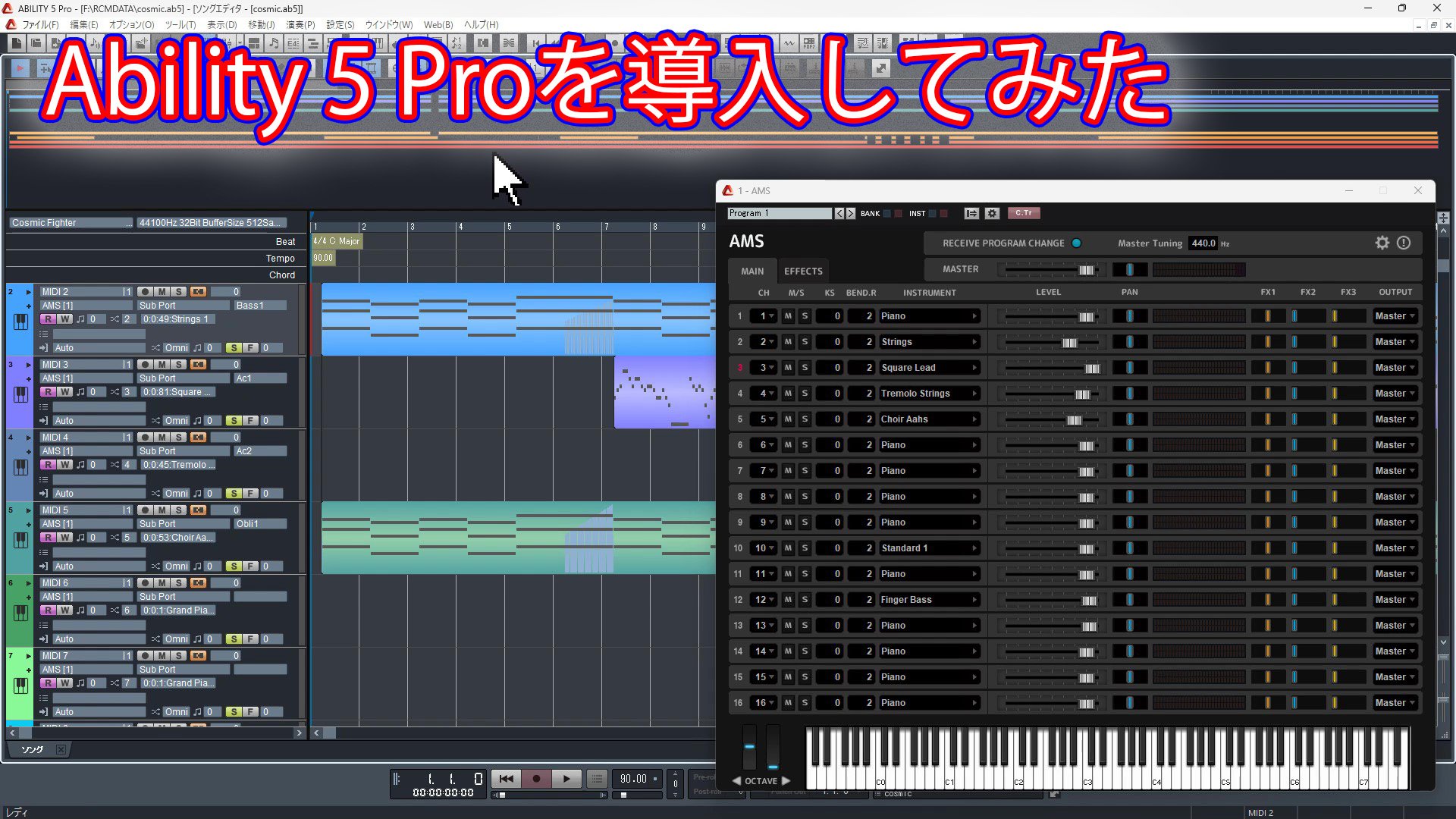Click the orange monitor icon on MIDI 5 track

(x=199, y=510)
